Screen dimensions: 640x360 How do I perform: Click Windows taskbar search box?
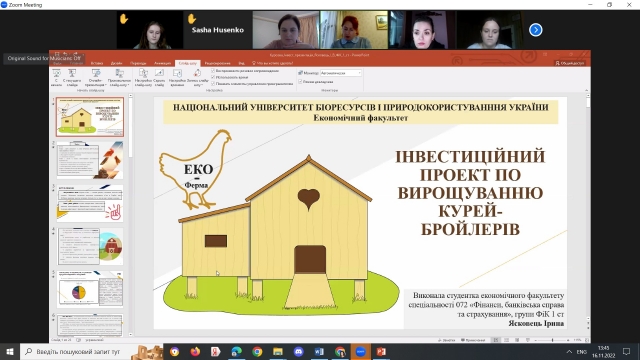click(x=91, y=351)
